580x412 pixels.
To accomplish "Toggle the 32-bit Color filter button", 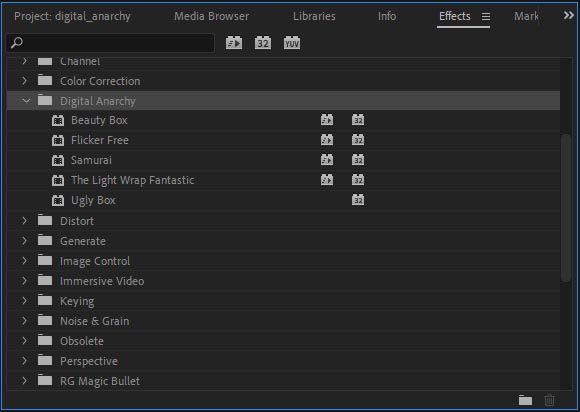I will click(263, 43).
